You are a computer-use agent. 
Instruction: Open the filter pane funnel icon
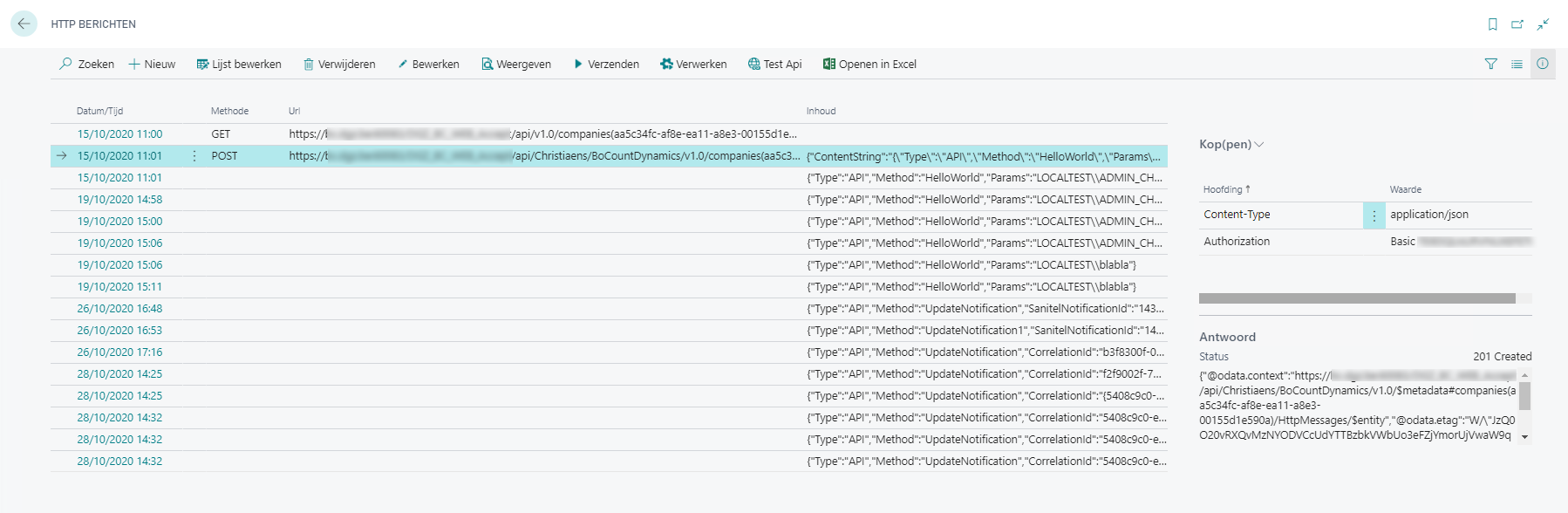pos(1490,64)
